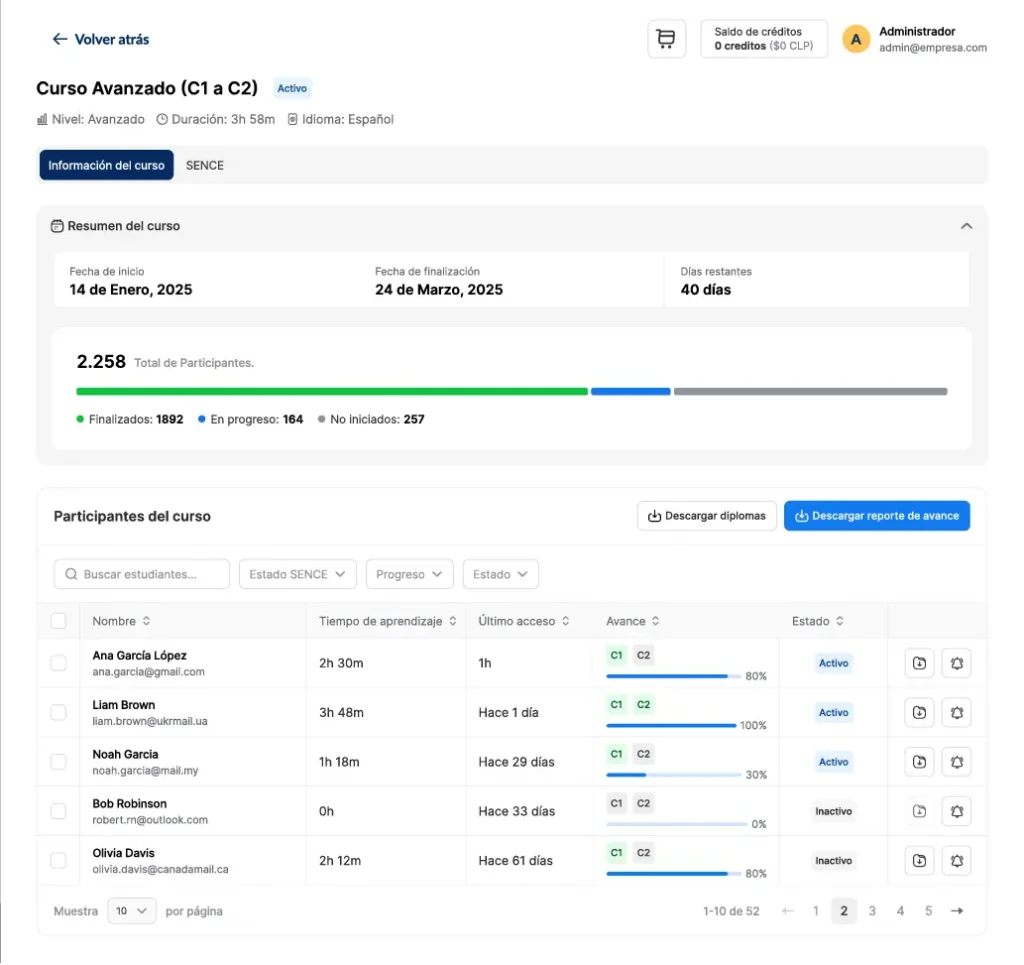The width and height of the screenshot is (1024, 965).
Task: Click Olivia Davis's notification bell icon
Action: tap(957, 860)
